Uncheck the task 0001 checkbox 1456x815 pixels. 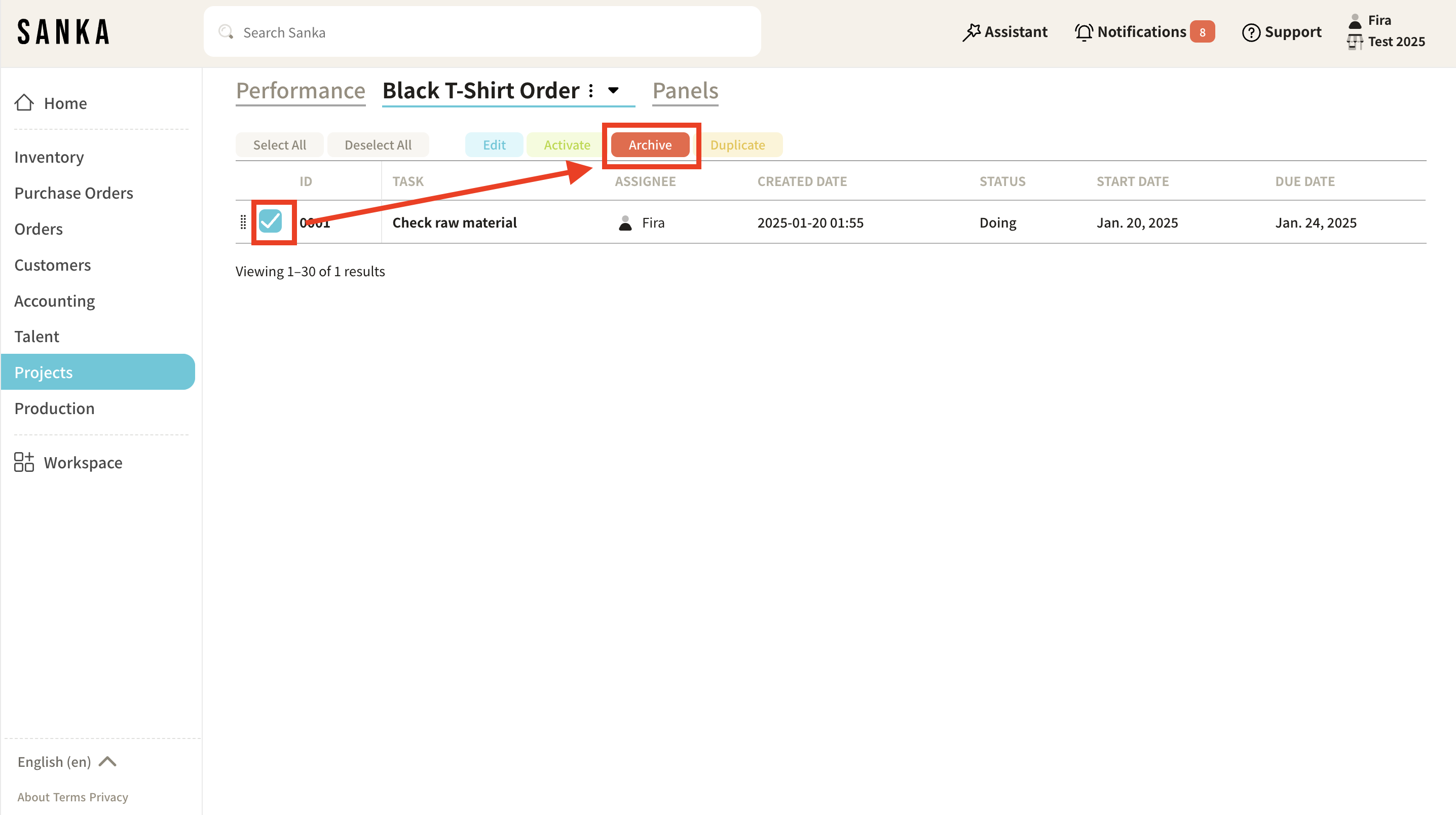(x=270, y=221)
